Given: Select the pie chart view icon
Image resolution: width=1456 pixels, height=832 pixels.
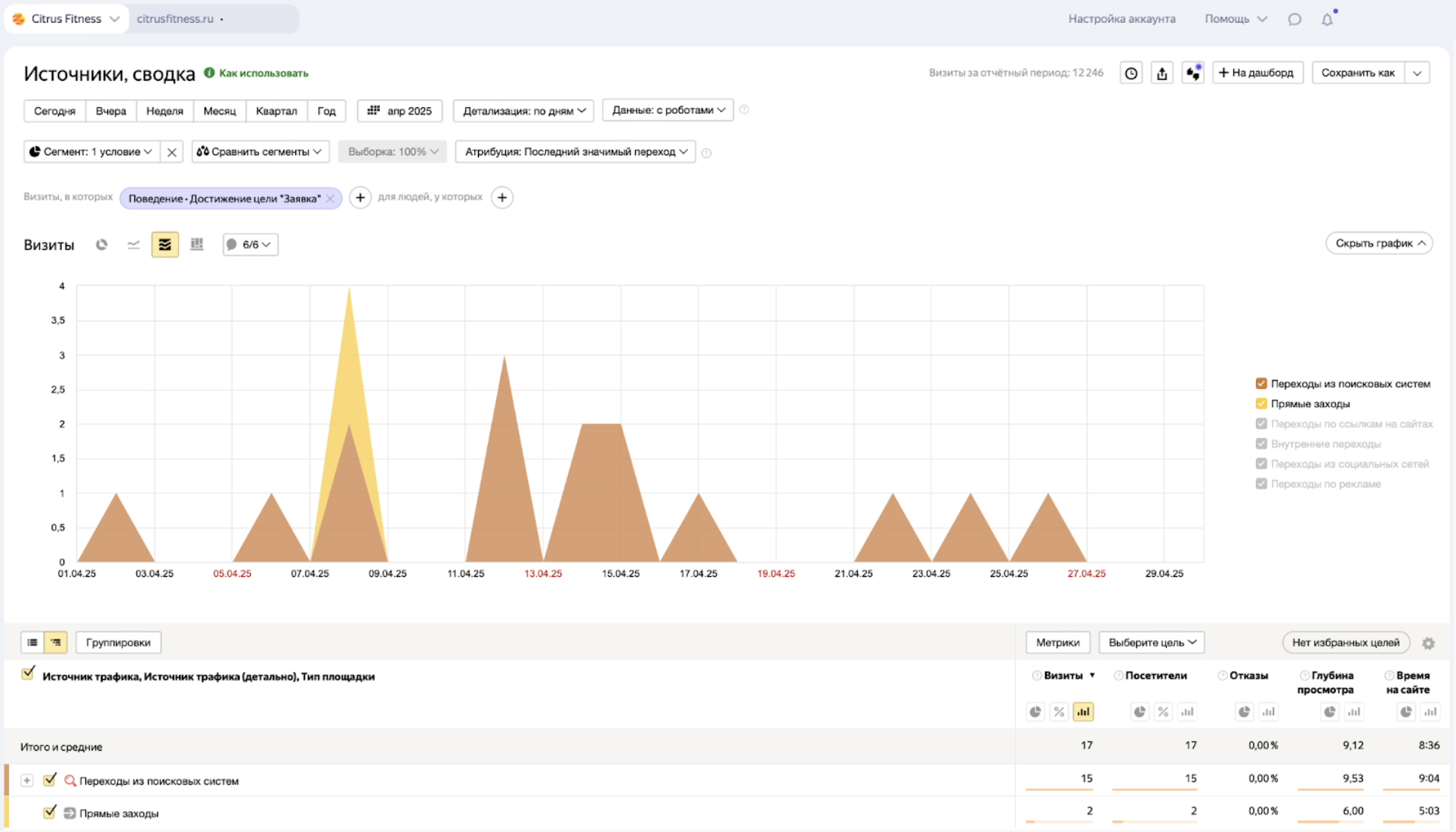Looking at the screenshot, I should pyautogui.click(x=101, y=245).
